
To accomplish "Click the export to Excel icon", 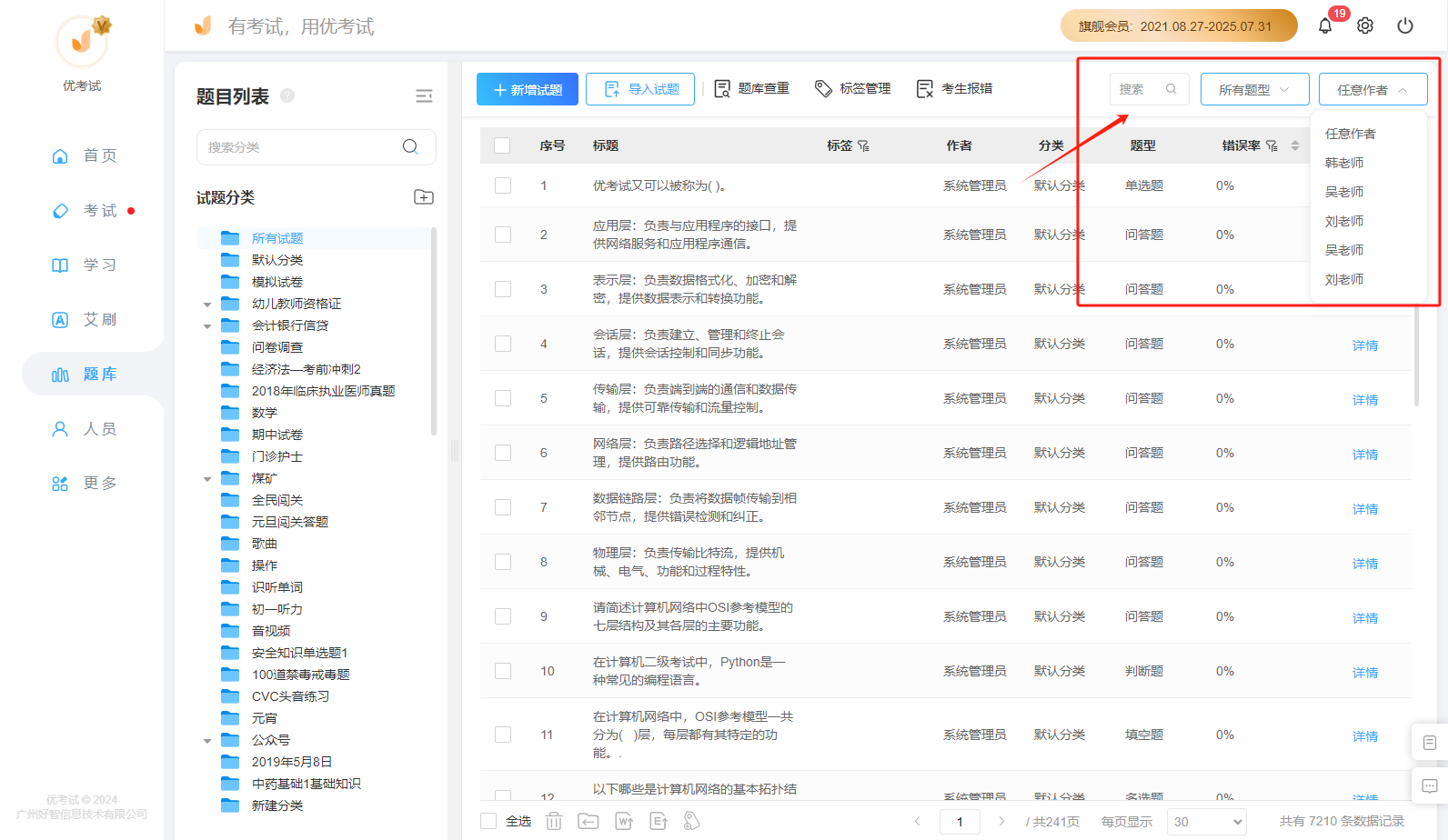I will click(659, 821).
